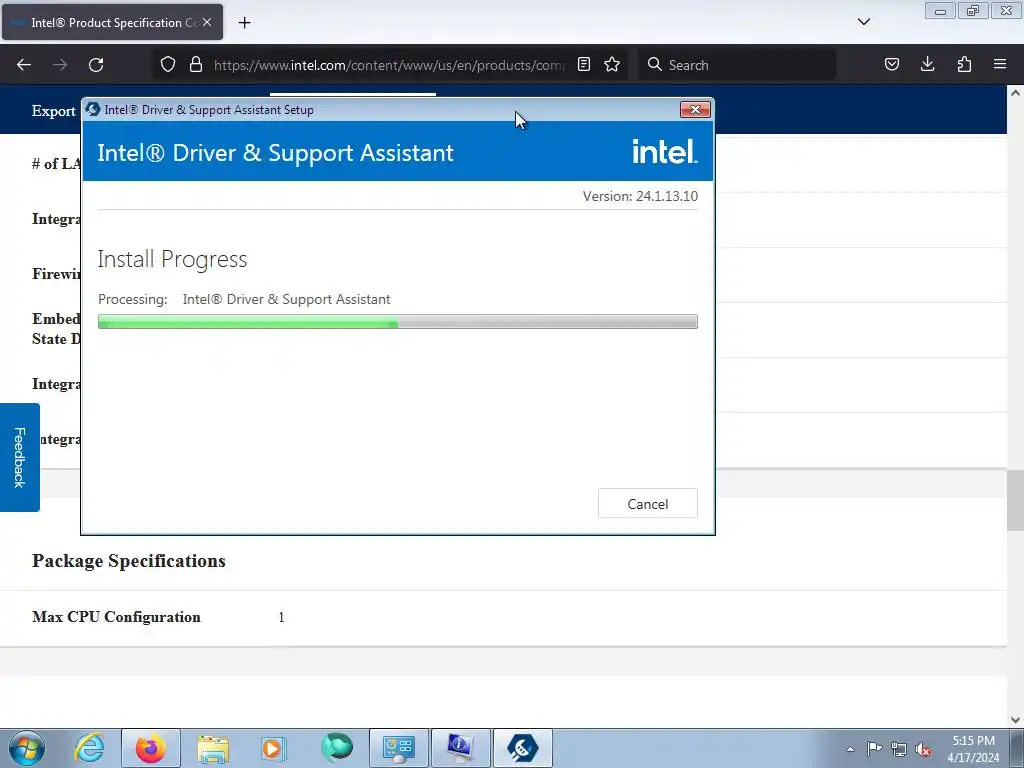This screenshot has width=1024, height=768.
Task: Open the Feedback side tab
Action: (x=20, y=457)
